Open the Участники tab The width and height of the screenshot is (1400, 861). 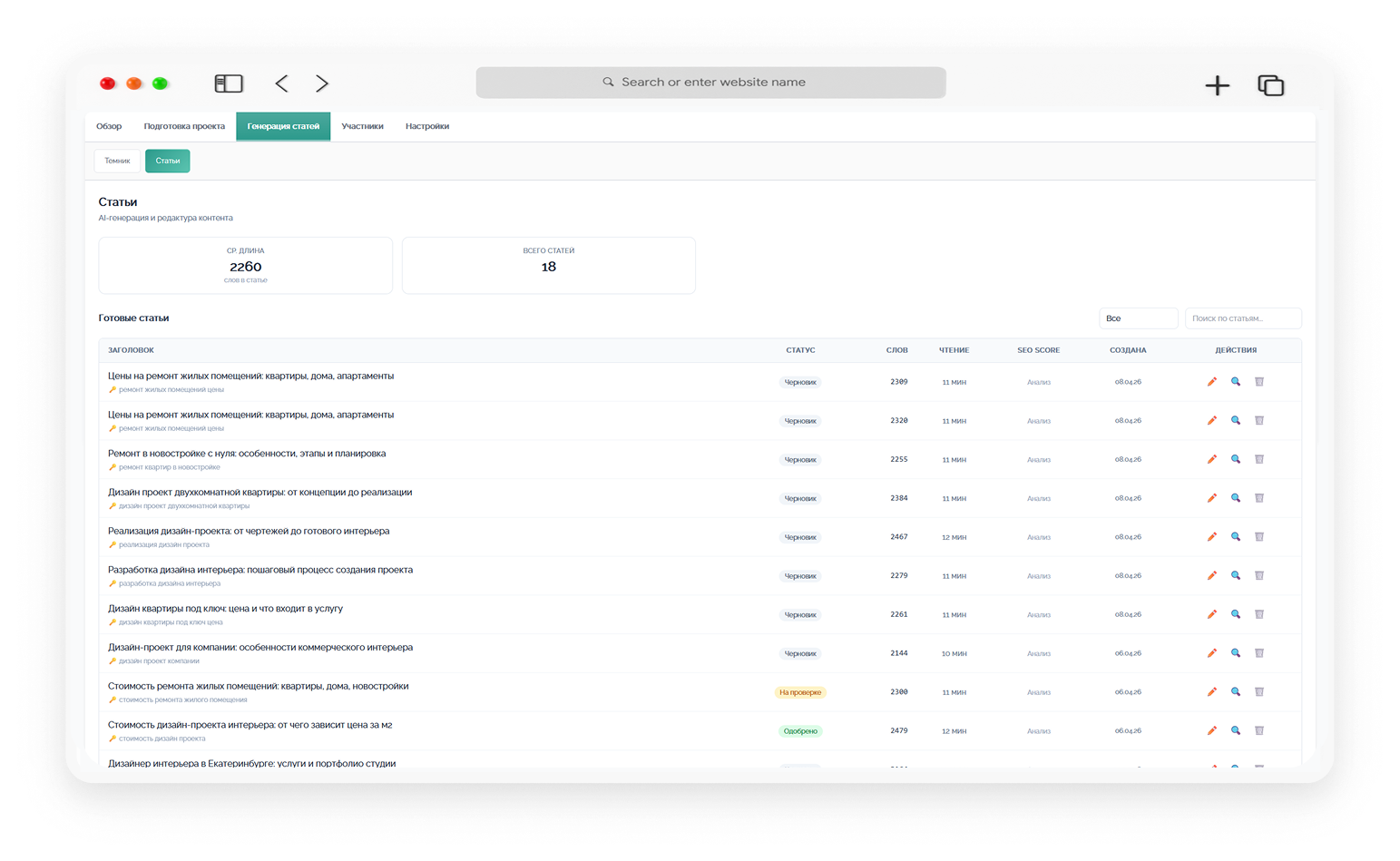362,126
